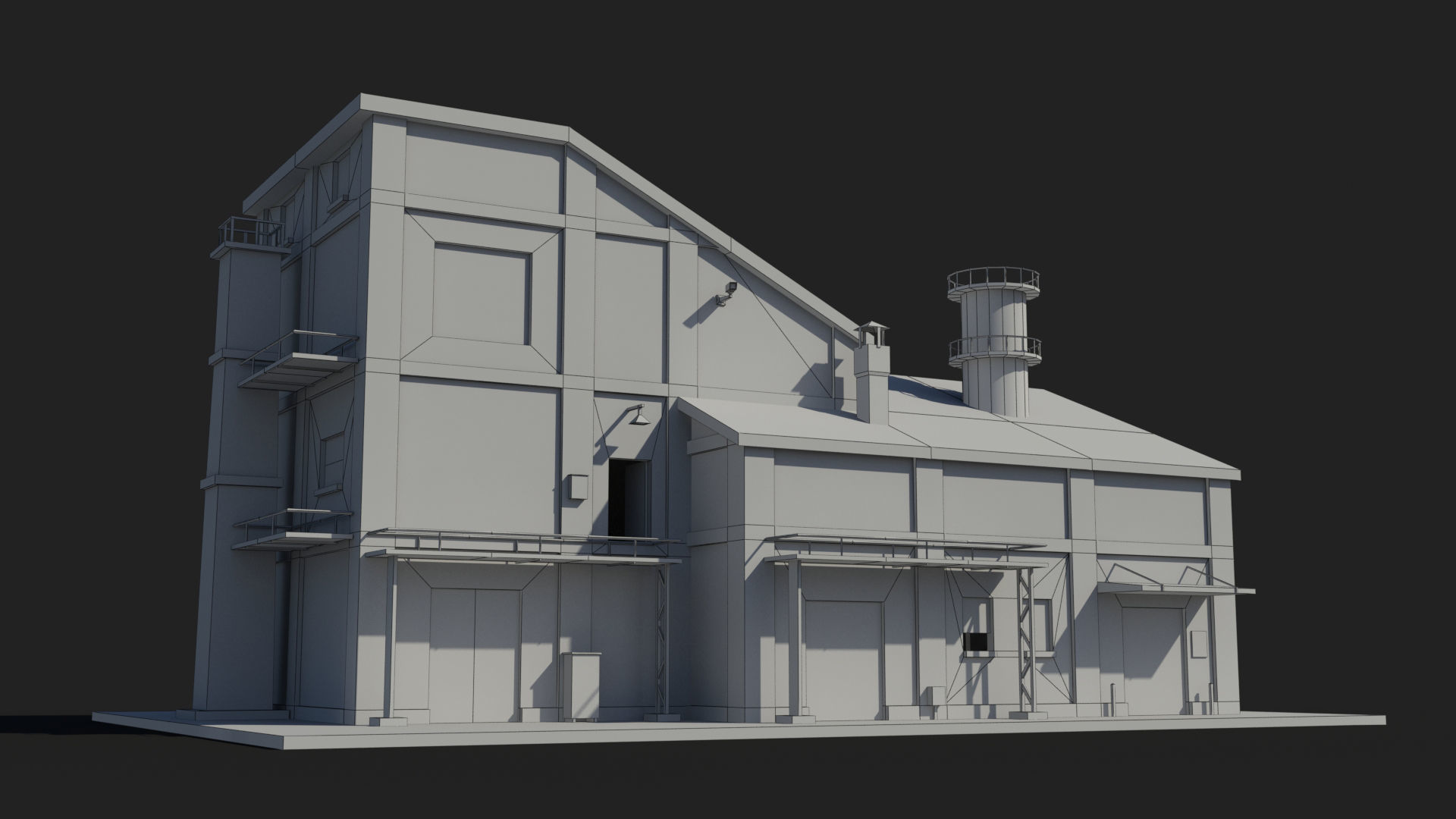
Task: Click the middle garage door under canopy
Action: click(x=844, y=658)
